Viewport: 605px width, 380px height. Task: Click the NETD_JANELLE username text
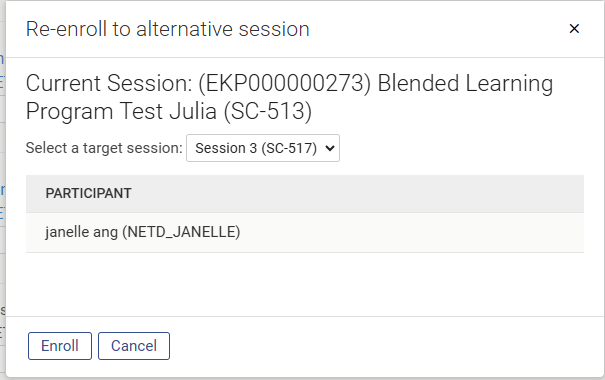click(181, 232)
